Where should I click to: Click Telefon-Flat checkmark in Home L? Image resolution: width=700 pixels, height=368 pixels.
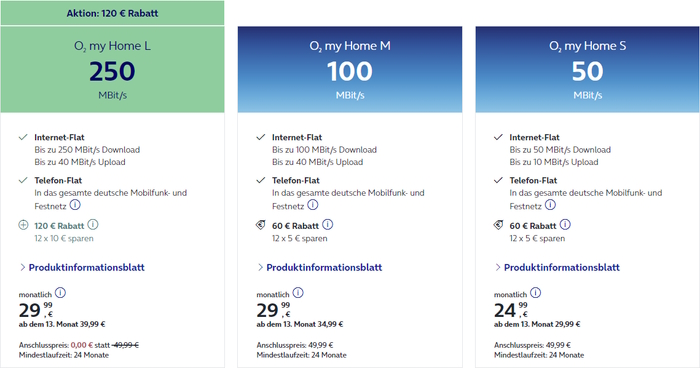click(x=23, y=180)
